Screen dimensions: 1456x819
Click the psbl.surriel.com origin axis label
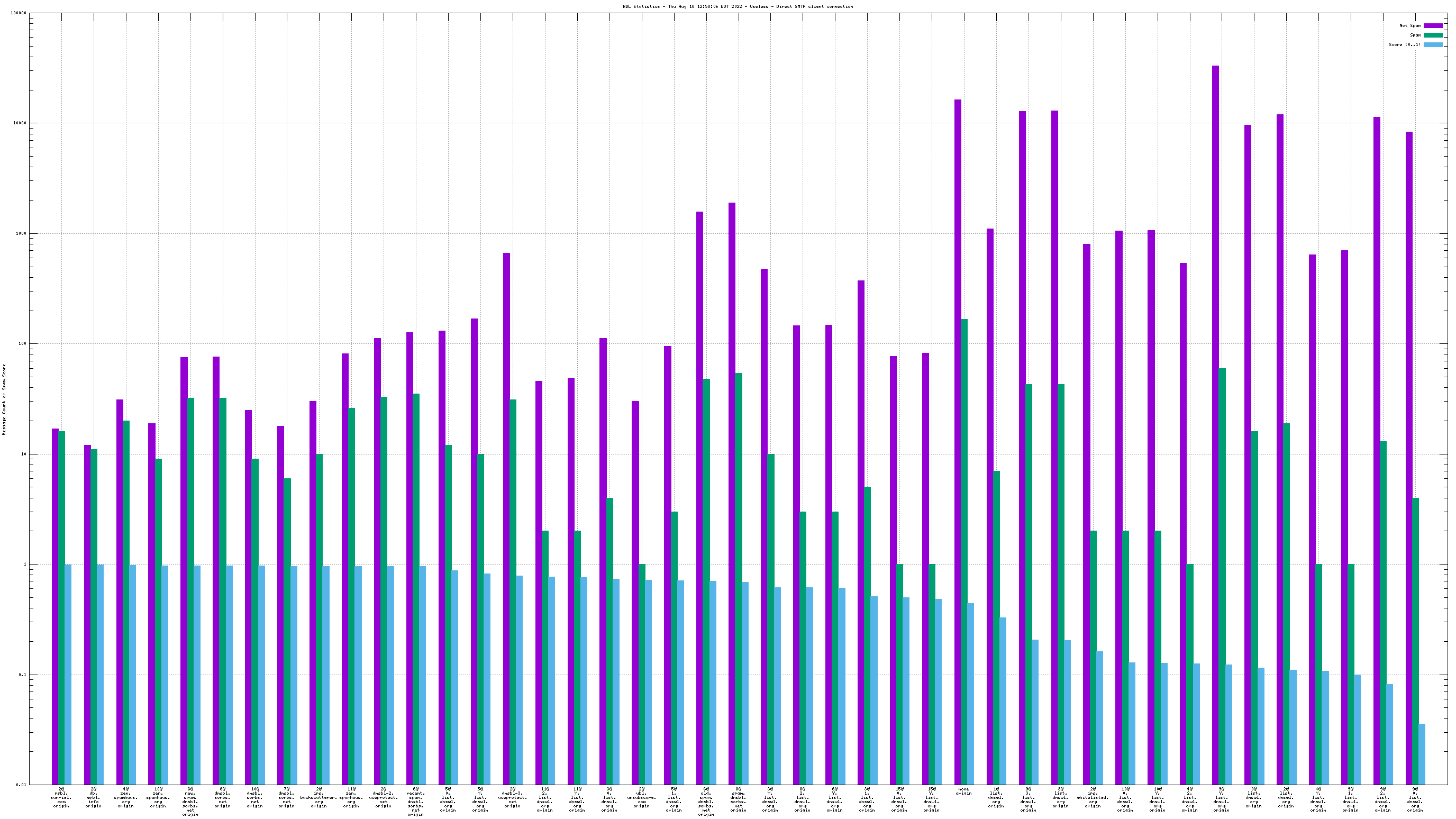point(61,797)
